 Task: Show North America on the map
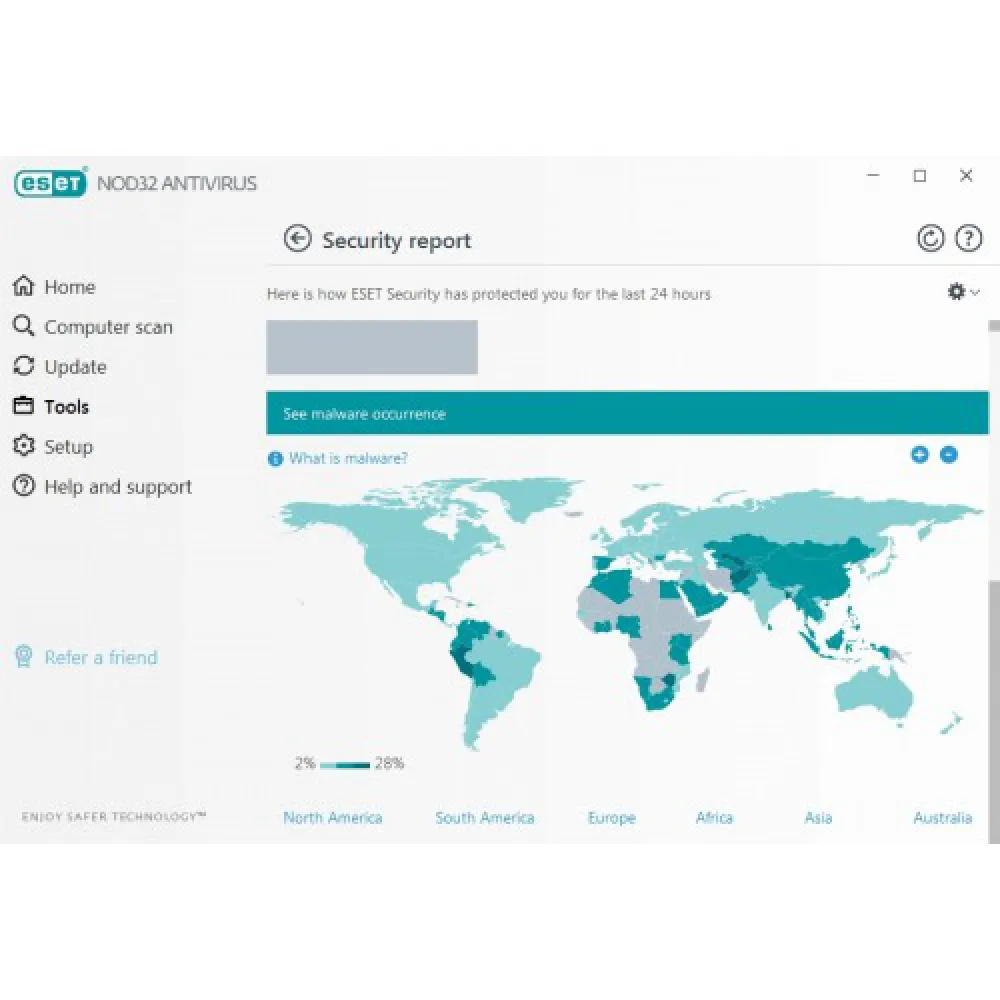tap(333, 818)
